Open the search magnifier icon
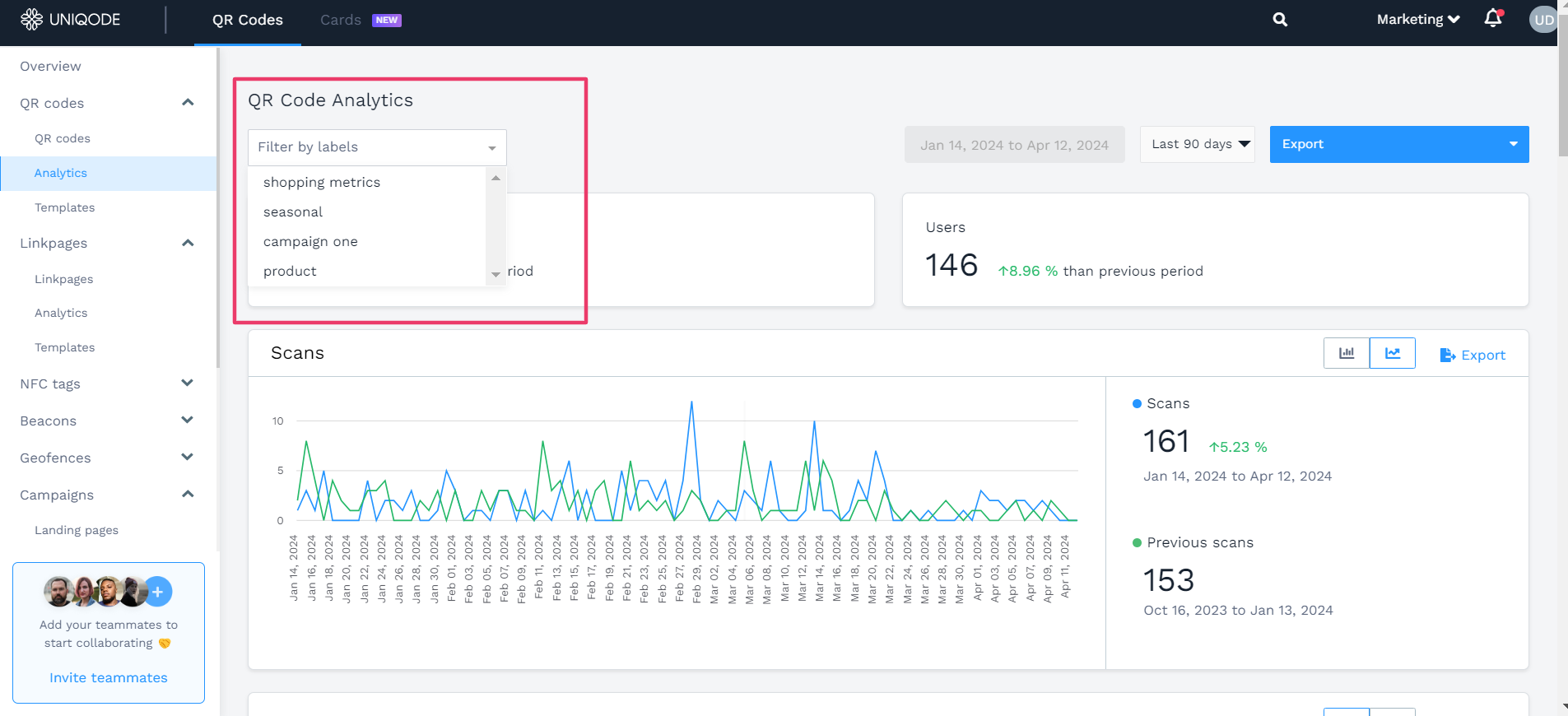The image size is (1568, 716). point(1280,20)
